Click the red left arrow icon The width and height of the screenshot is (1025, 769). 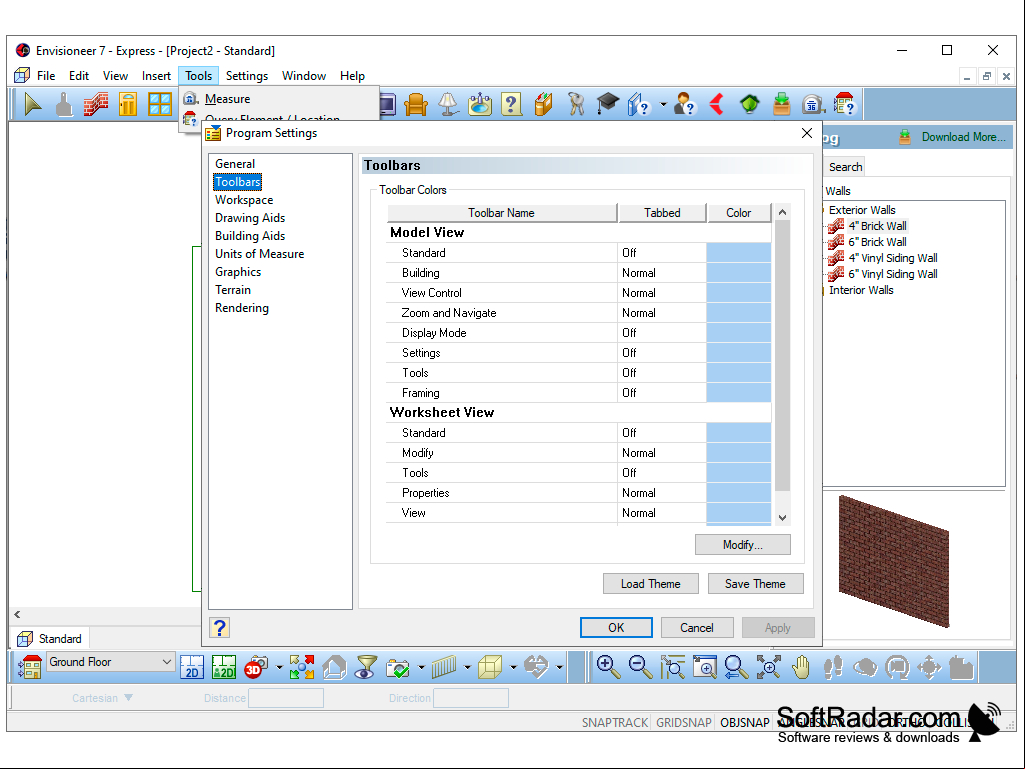(717, 105)
